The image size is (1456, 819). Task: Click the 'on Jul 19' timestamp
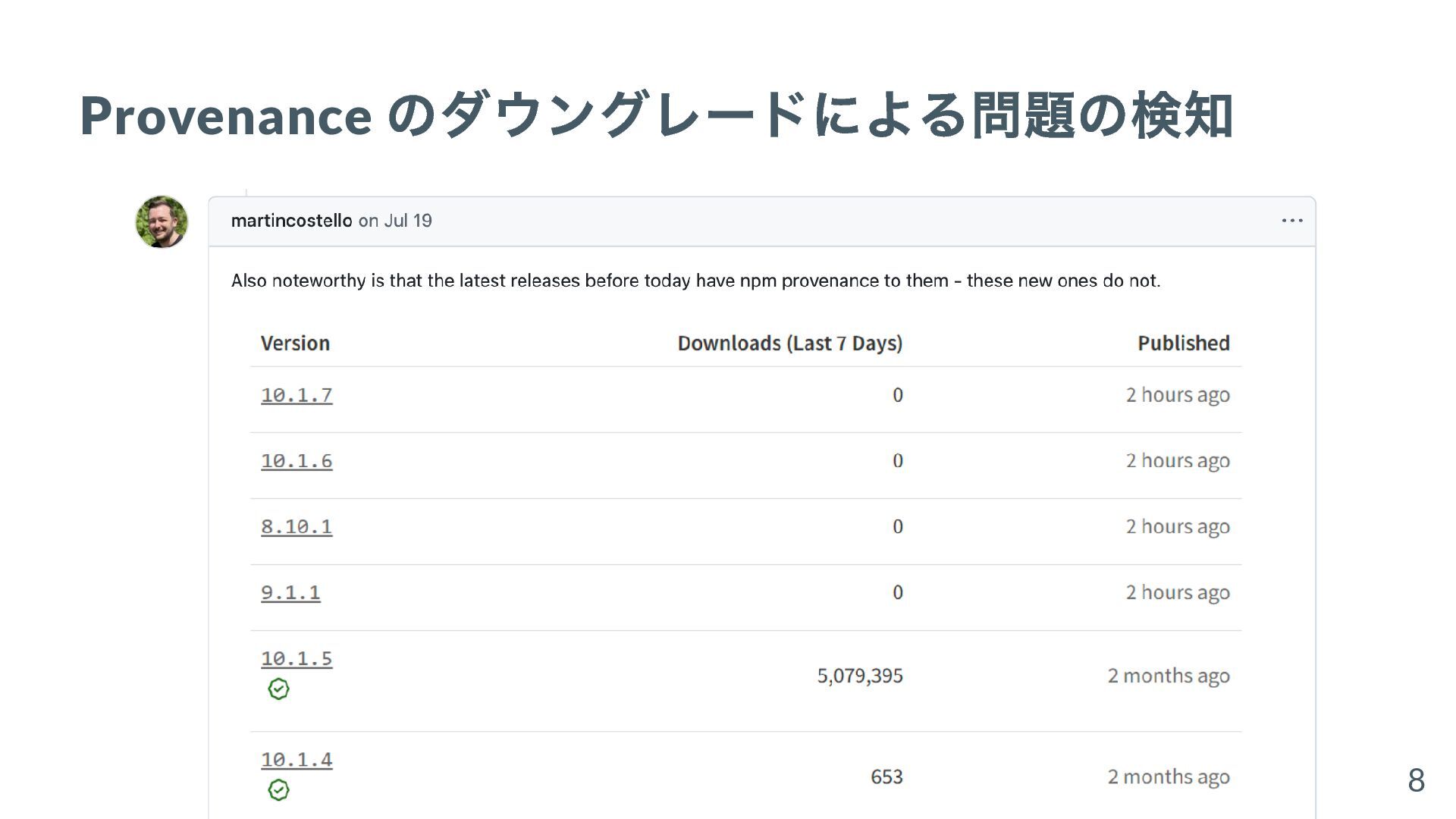pos(395,221)
